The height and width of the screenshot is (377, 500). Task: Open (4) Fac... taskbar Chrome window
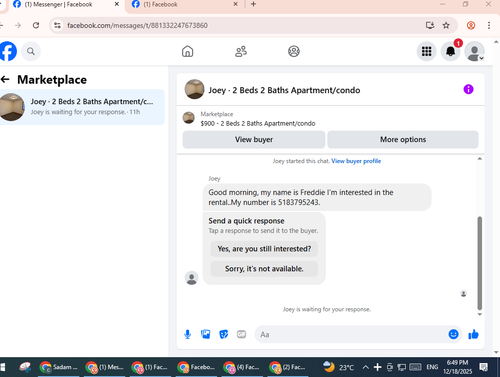coord(242,367)
